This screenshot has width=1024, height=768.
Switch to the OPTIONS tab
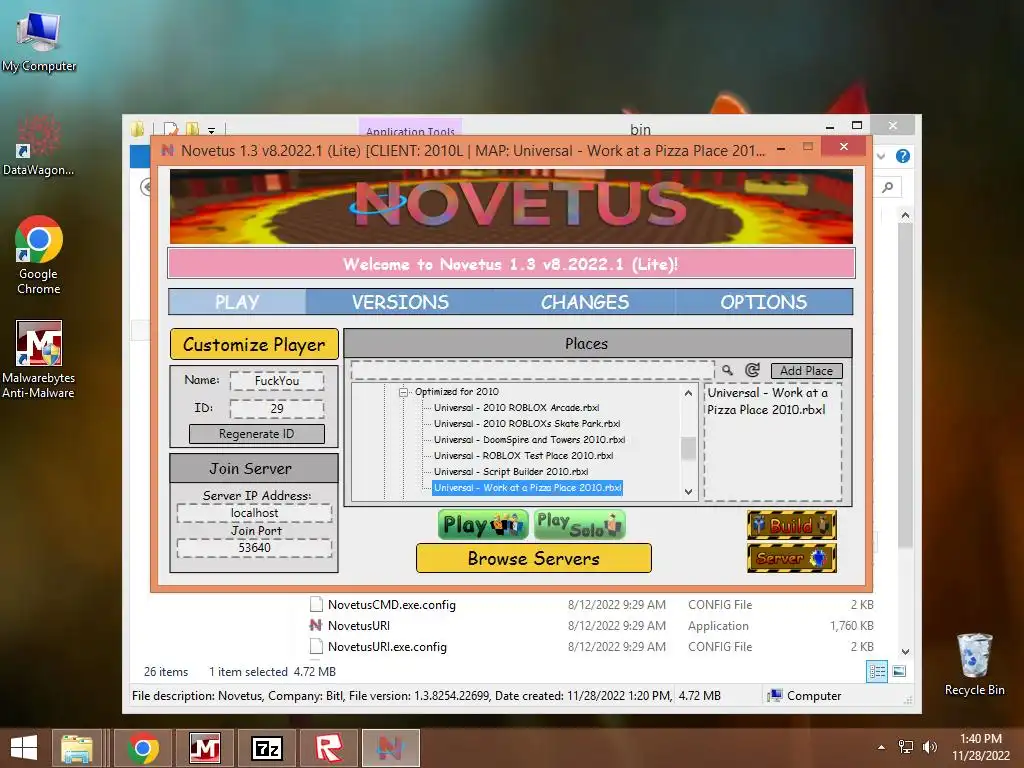tap(763, 302)
